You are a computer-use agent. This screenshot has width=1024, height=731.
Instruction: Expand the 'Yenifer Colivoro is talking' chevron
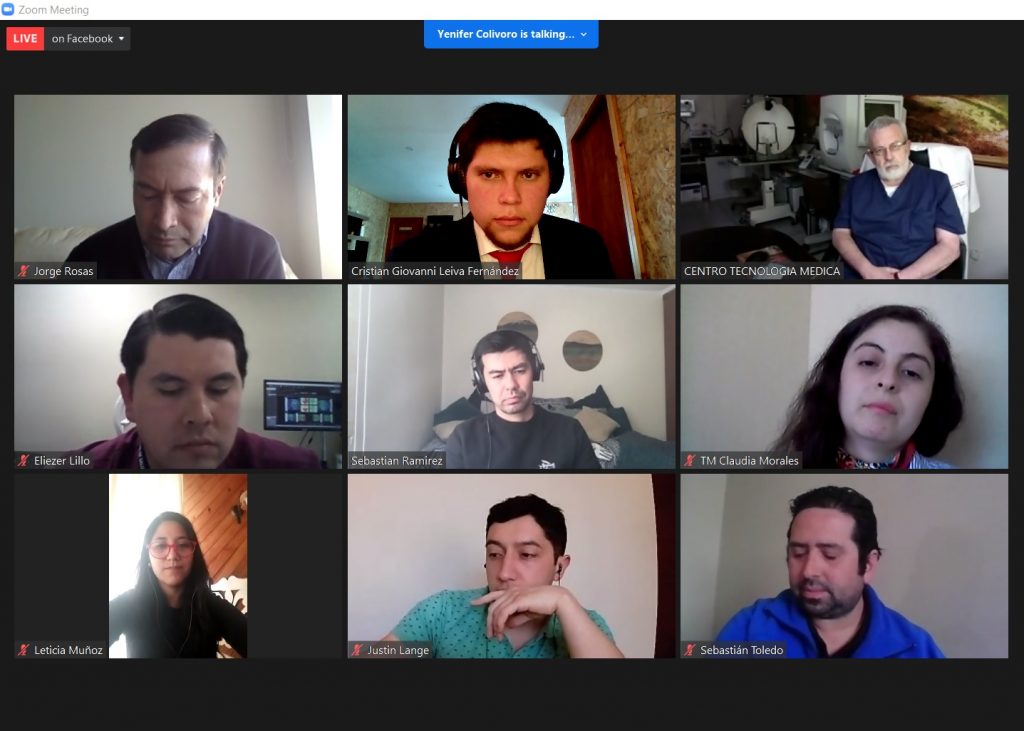pyautogui.click(x=584, y=34)
